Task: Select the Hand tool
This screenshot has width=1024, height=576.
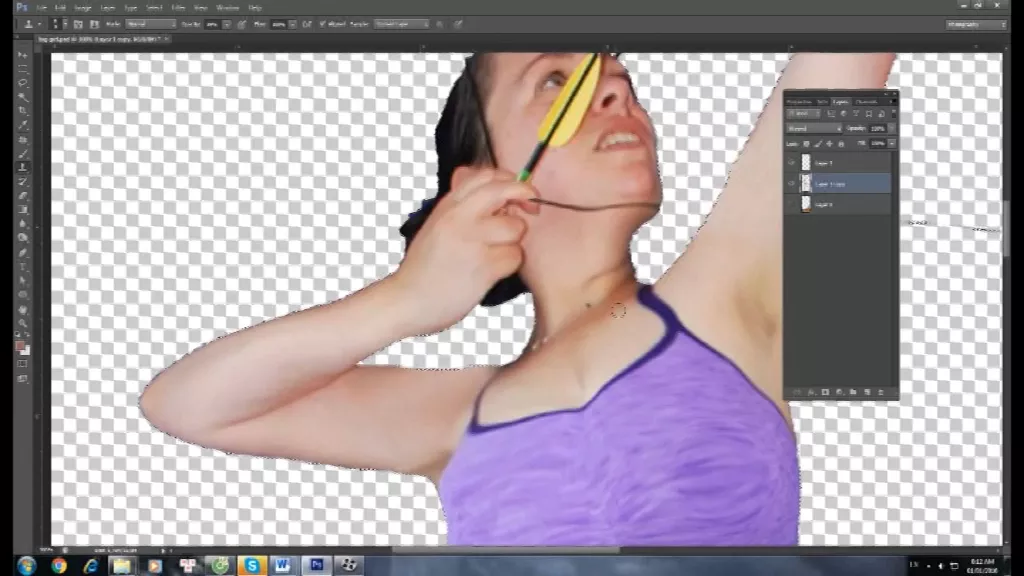Action: click(x=23, y=309)
